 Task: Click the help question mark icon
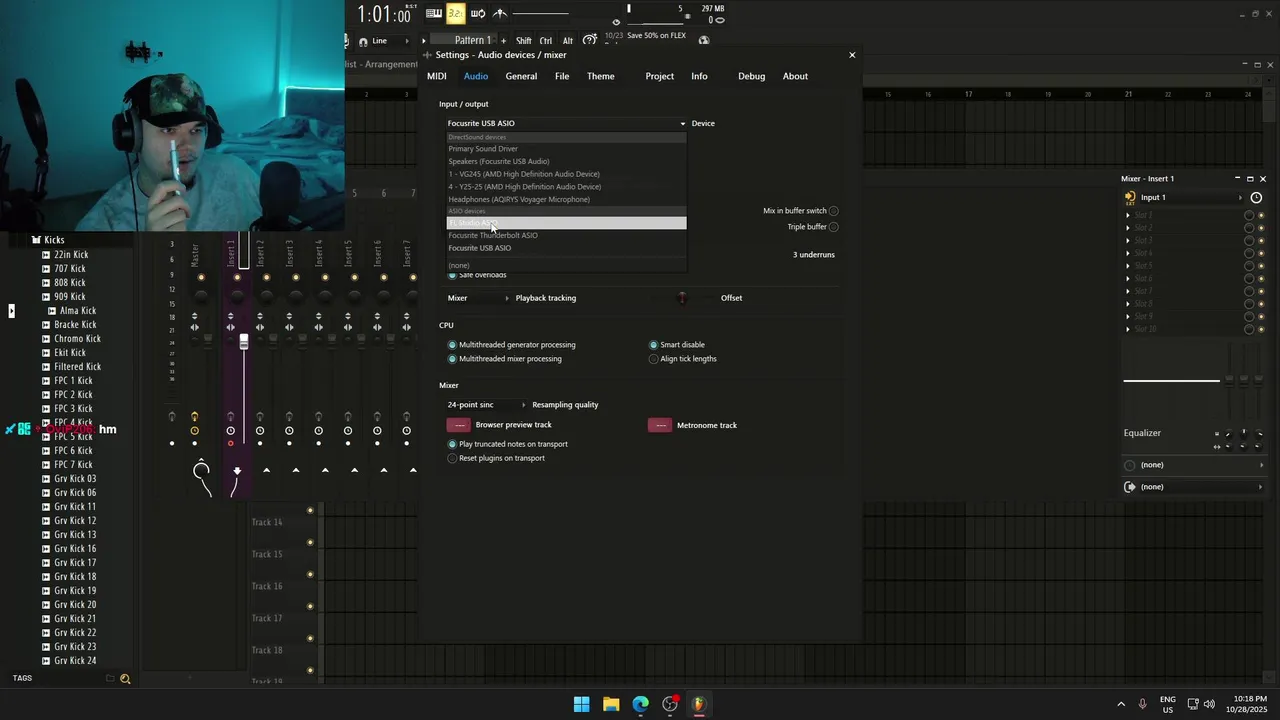point(590,41)
